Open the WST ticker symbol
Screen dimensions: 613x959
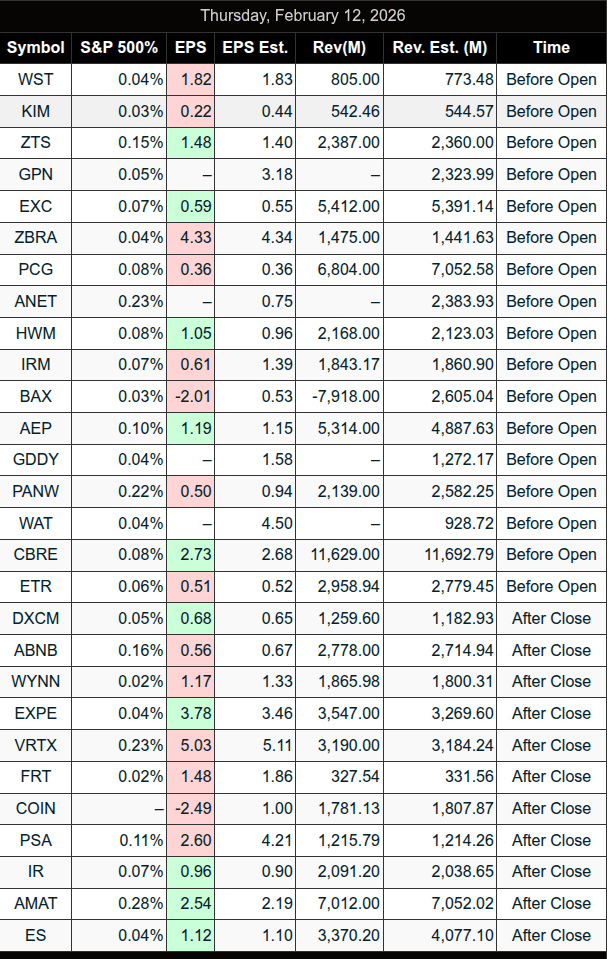pos(36,79)
